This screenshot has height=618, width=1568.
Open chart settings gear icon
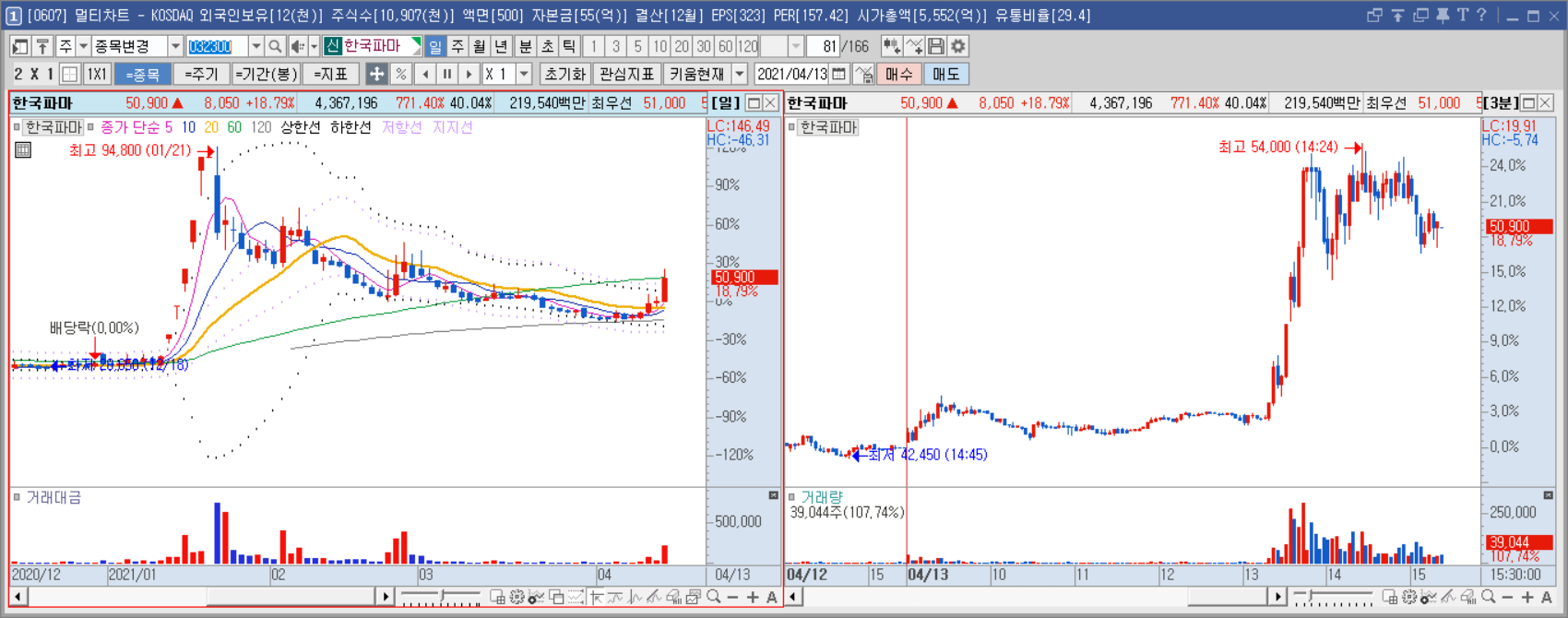[x=958, y=46]
